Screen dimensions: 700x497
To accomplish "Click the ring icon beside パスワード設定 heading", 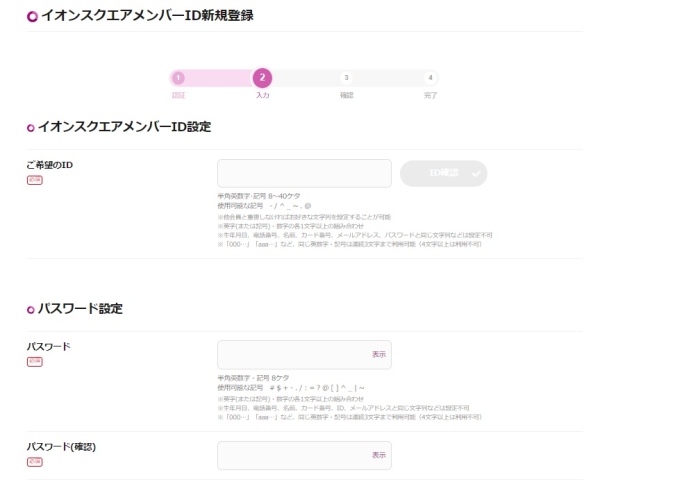I will click(31, 310).
